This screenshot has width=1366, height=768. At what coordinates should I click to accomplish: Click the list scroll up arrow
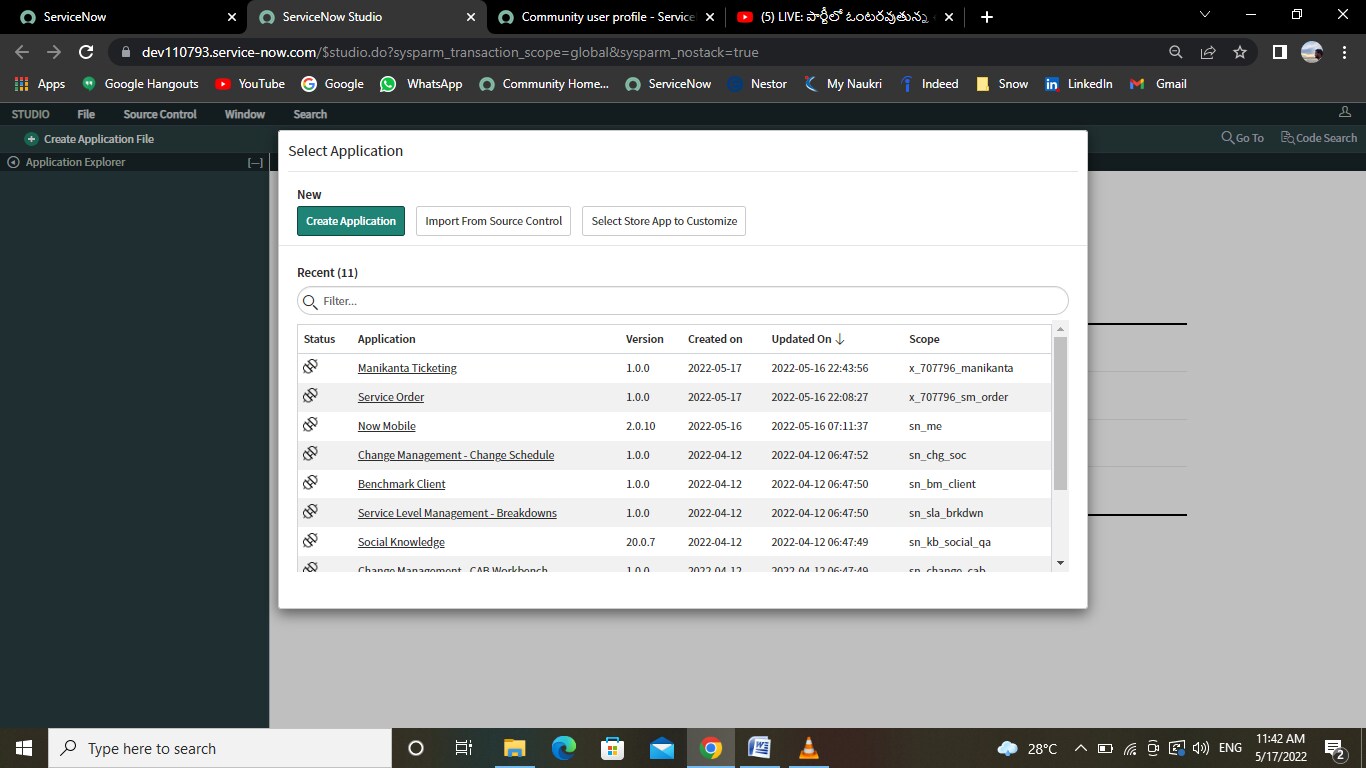[1061, 329]
